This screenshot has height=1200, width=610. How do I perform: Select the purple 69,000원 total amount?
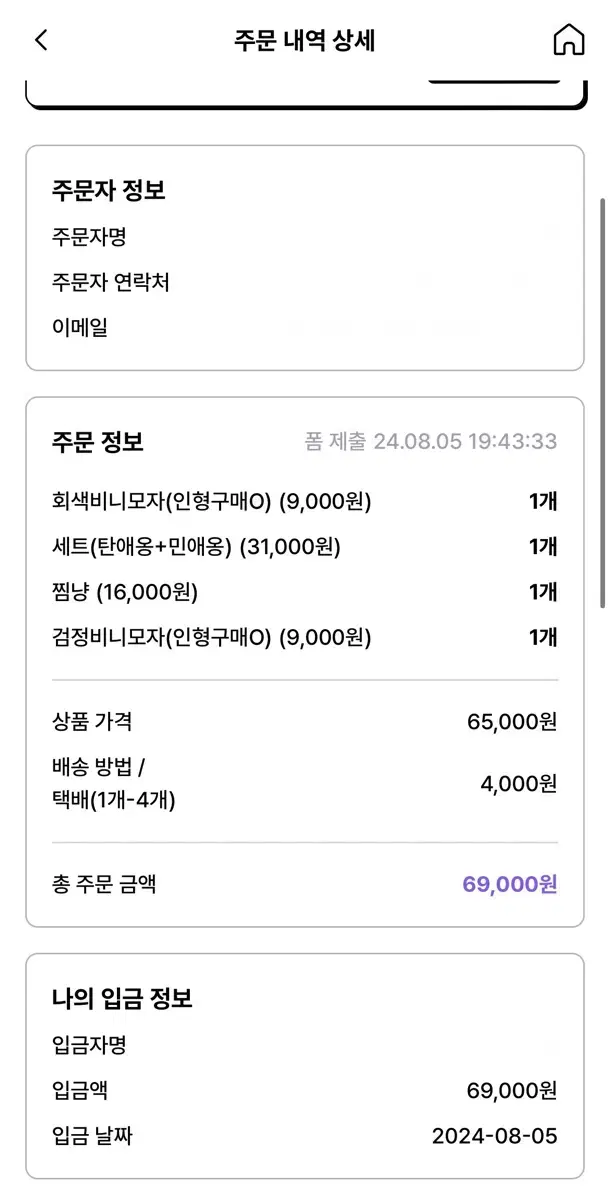point(510,884)
